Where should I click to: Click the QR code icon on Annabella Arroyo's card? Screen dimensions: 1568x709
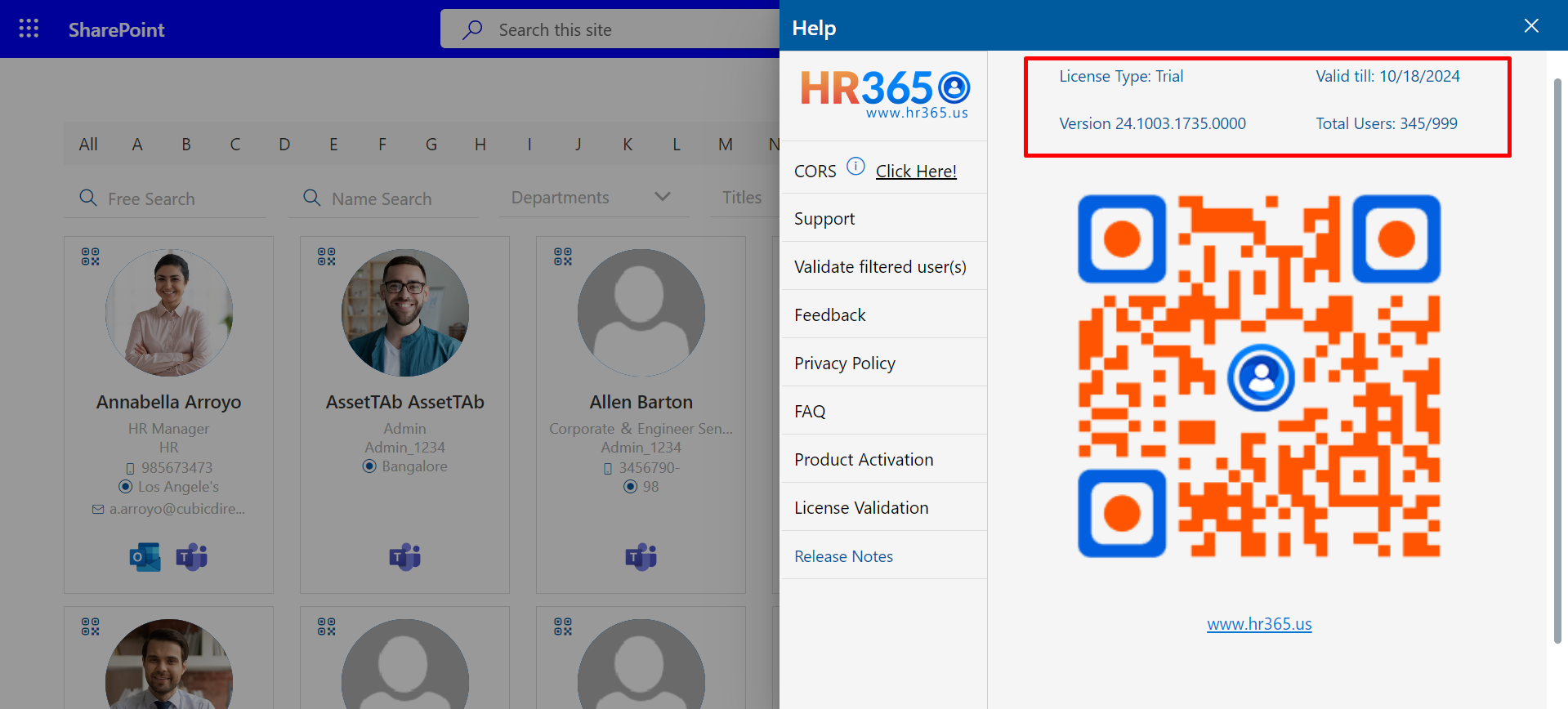(x=91, y=257)
